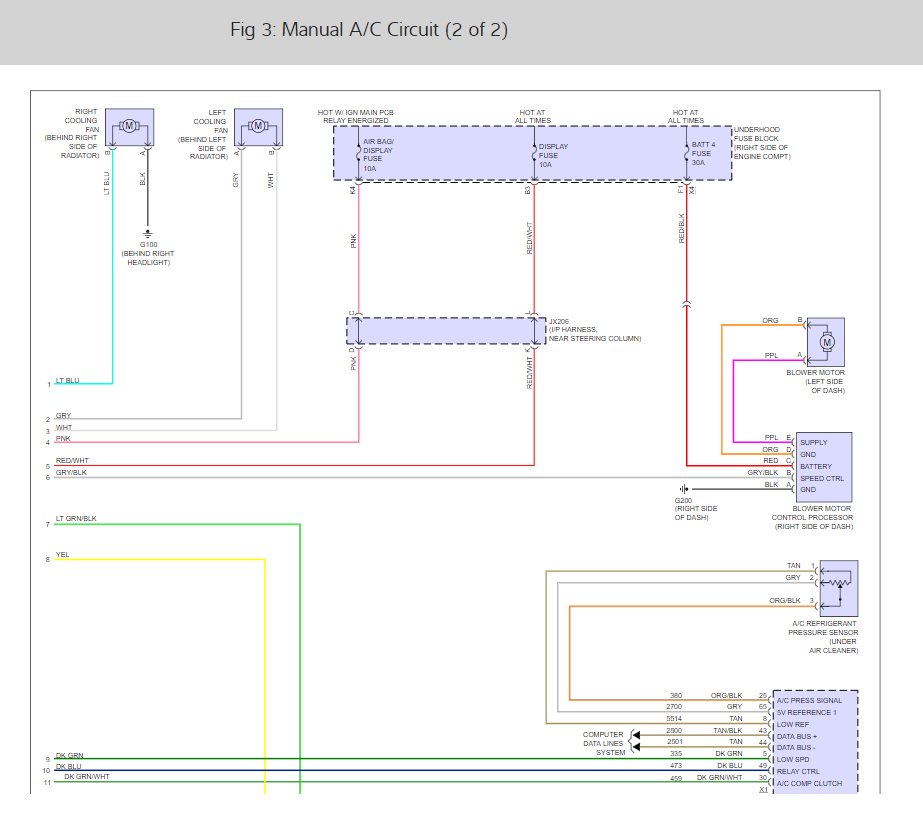This screenshot has width=923, height=817.
Task: Click the G200 ground symbol
Action: 684,489
